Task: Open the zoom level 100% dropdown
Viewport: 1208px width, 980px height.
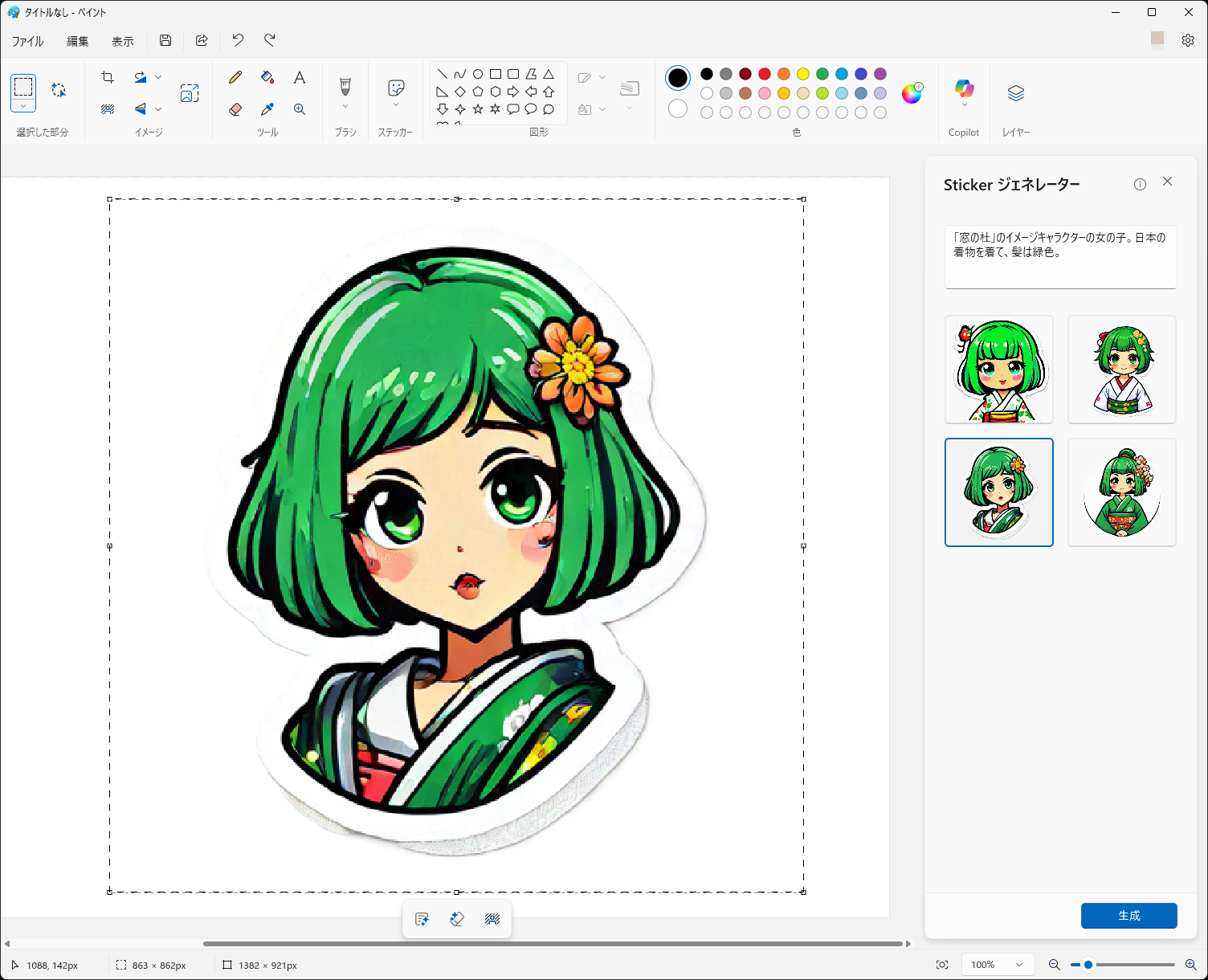Action: click(998, 965)
